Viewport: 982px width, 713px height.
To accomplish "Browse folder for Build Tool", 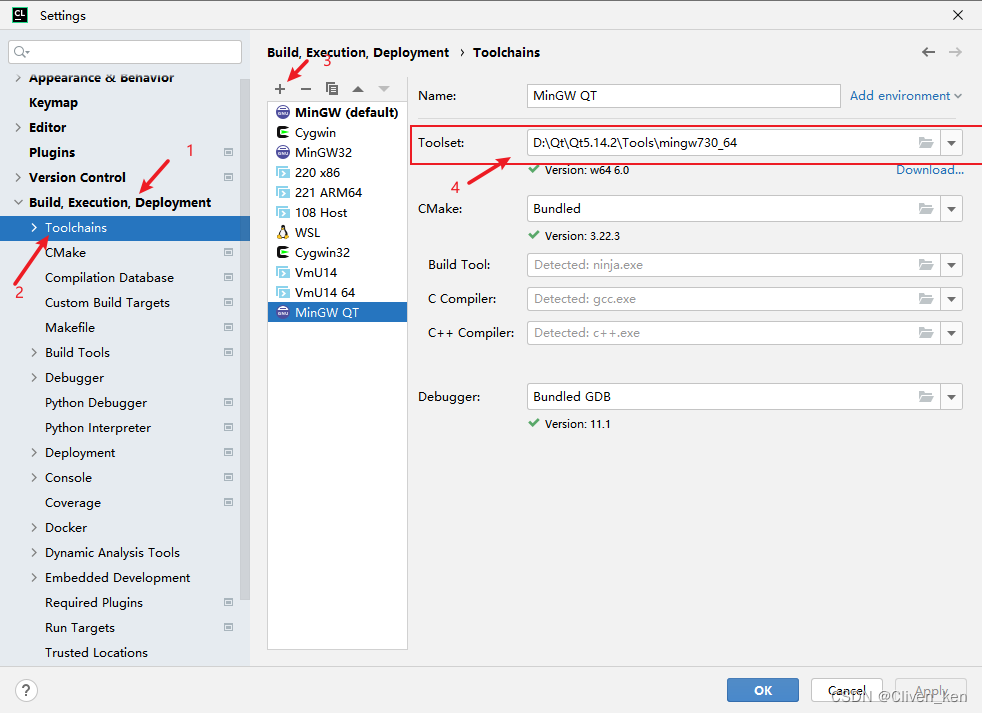I will [x=926, y=265].
